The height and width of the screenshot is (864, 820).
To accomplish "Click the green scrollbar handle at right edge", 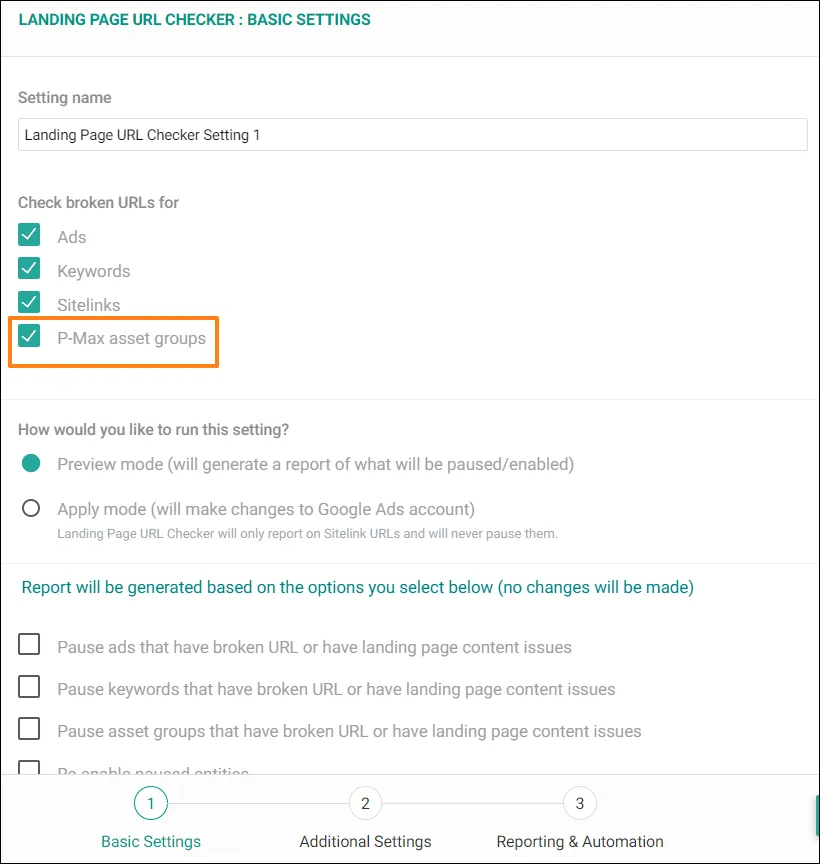I will (817, 816).
